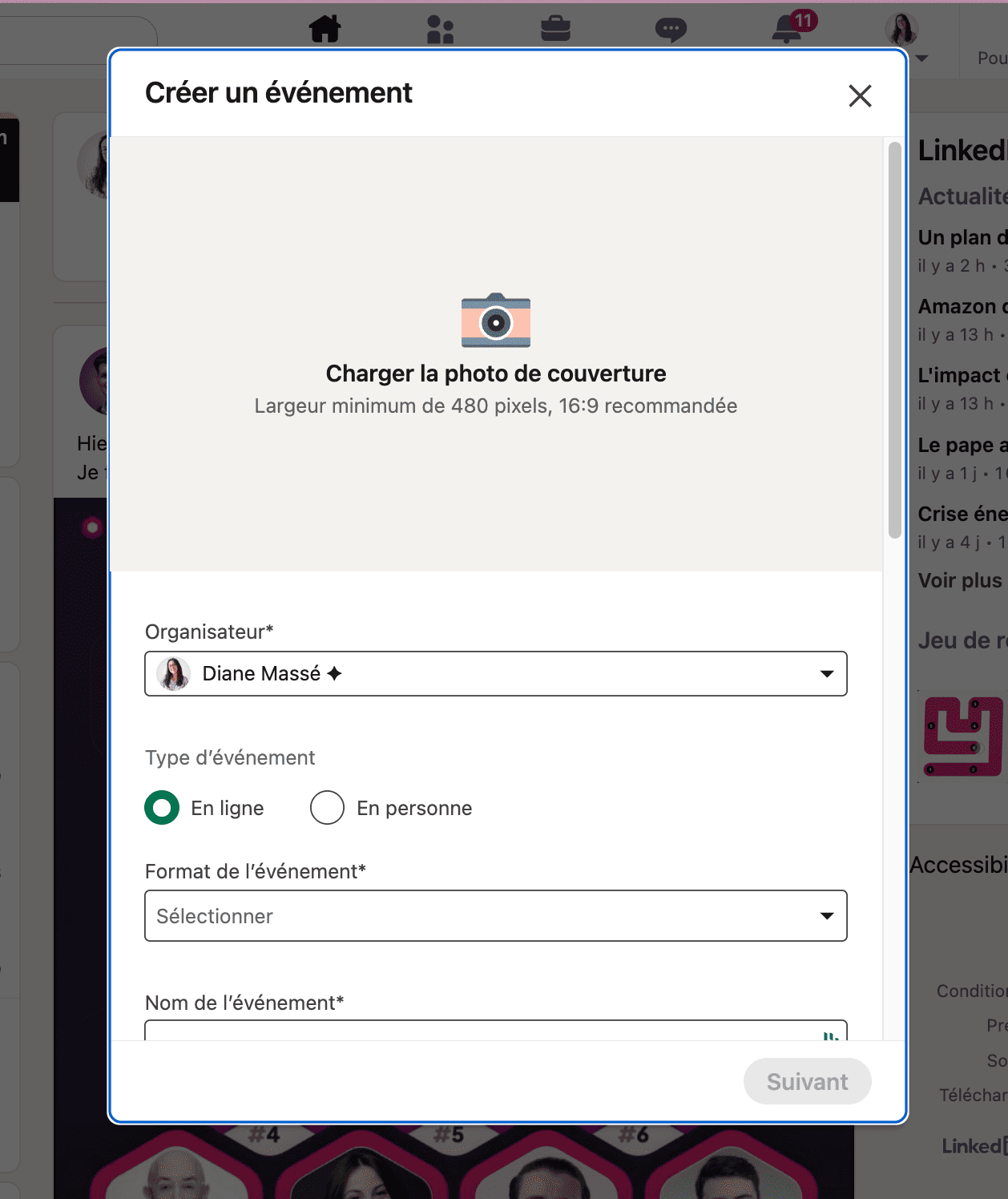Click the Nom de l'événement input field
1008x1199 pixels.
496,1031
